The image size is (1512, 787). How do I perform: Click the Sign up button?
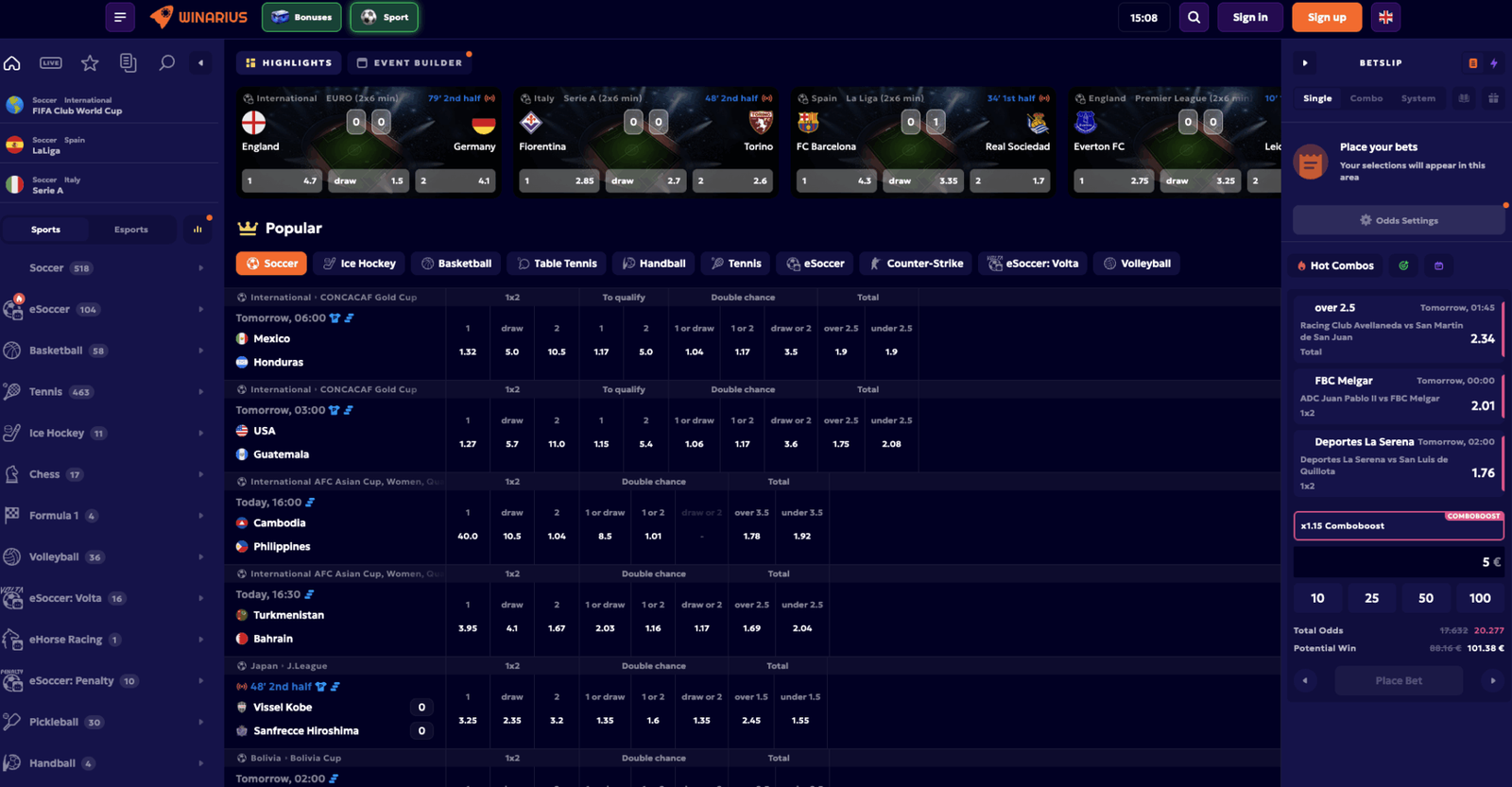1327,17
